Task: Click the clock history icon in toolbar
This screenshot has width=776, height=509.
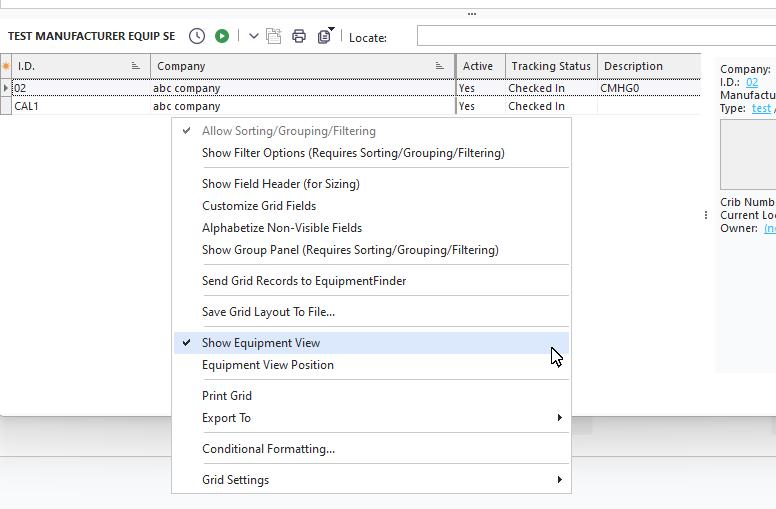Action: click(x=197, y=36)
